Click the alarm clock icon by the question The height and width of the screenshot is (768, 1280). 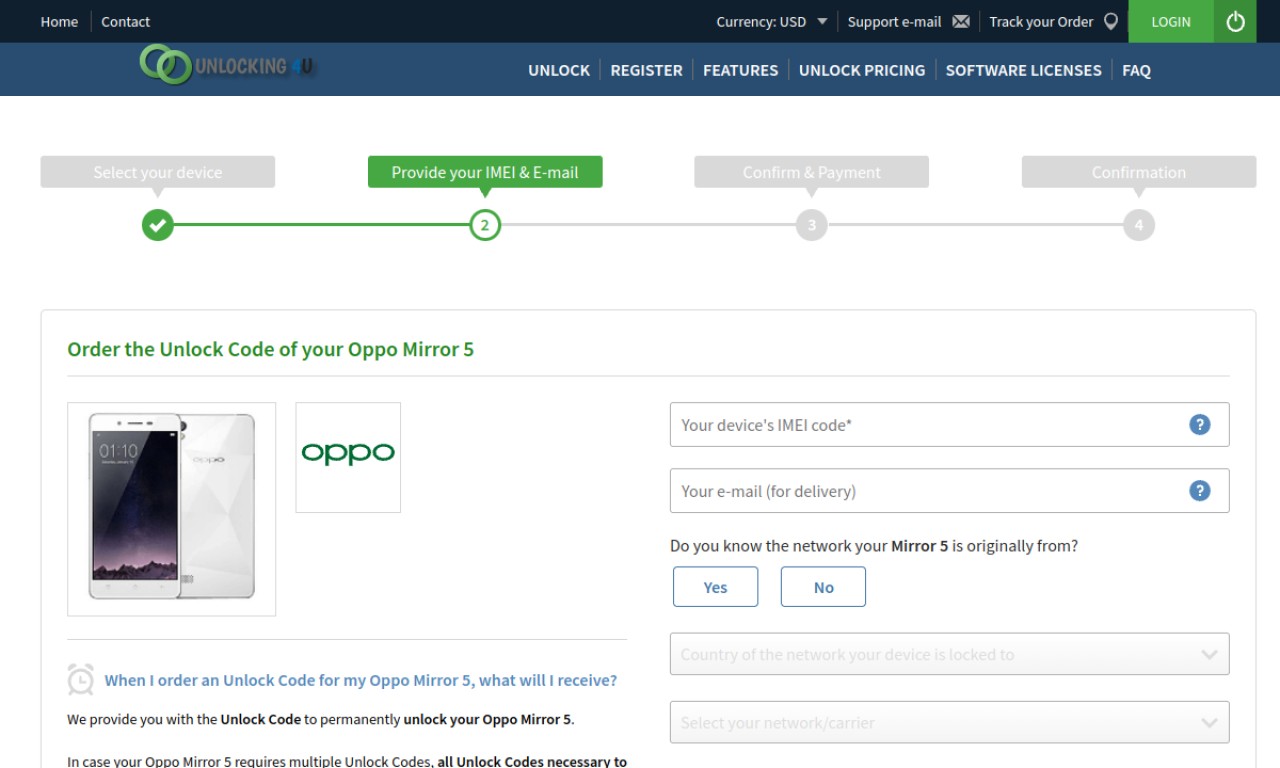coord(81,679)
